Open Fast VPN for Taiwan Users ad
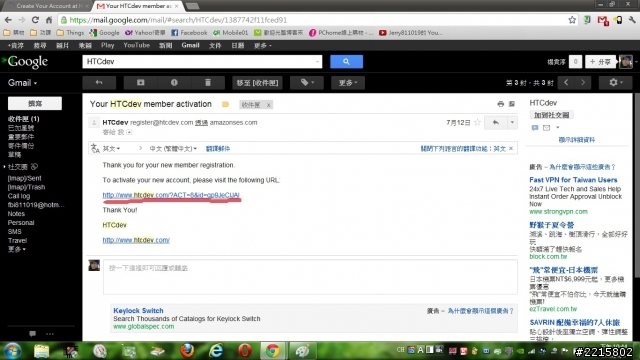Viewport: 640px width, 360px height. (x=573, y=180)
